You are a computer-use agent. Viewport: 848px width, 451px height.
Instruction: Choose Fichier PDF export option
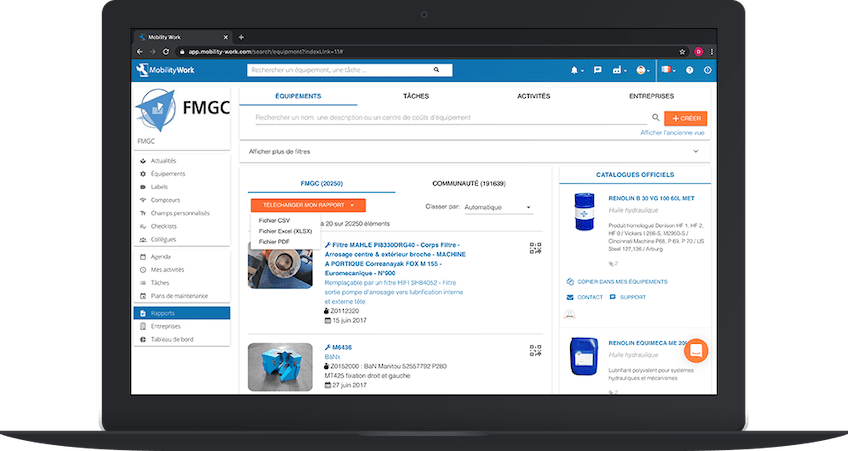[274, 242]
